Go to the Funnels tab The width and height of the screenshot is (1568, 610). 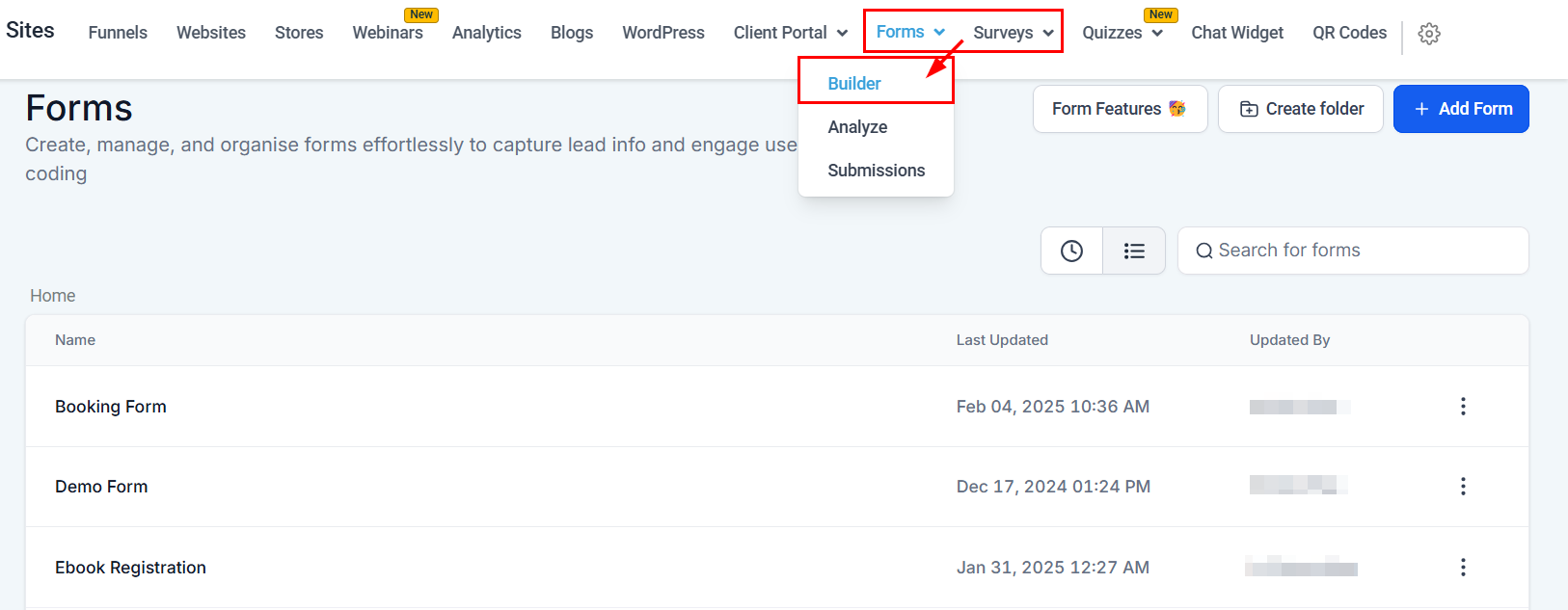(x=118, y=33)
